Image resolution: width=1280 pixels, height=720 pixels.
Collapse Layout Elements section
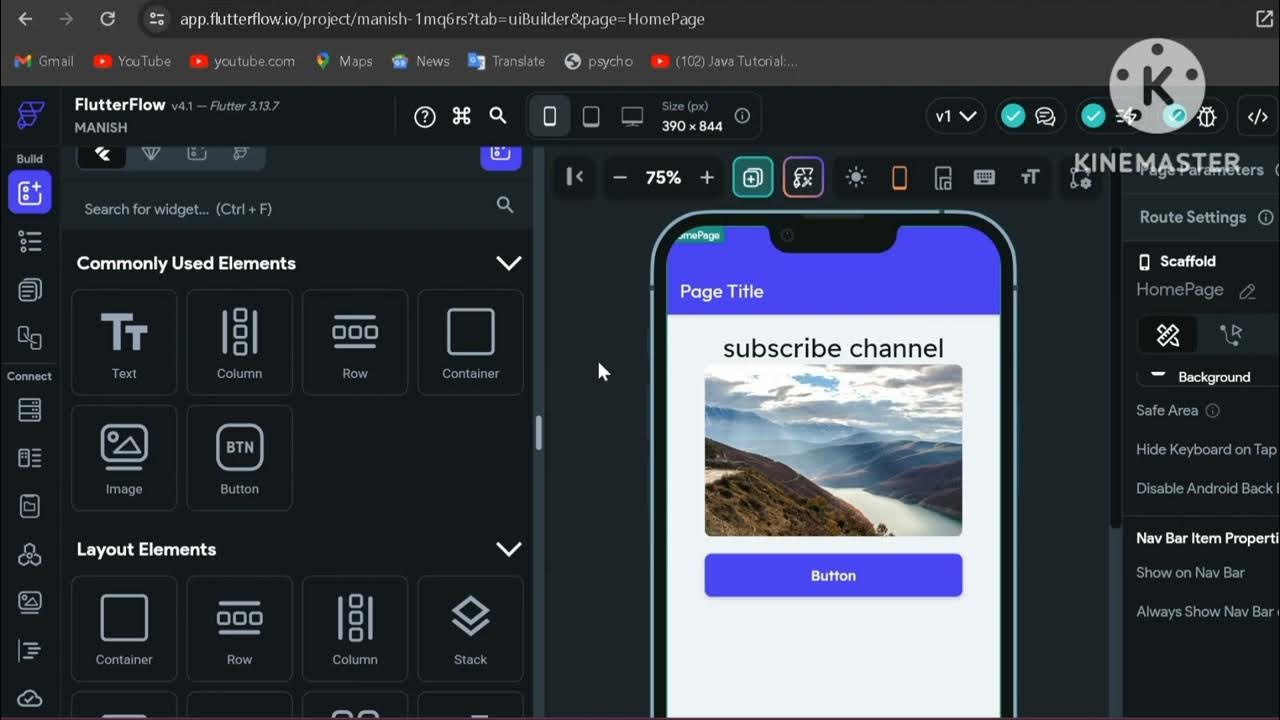509,549
